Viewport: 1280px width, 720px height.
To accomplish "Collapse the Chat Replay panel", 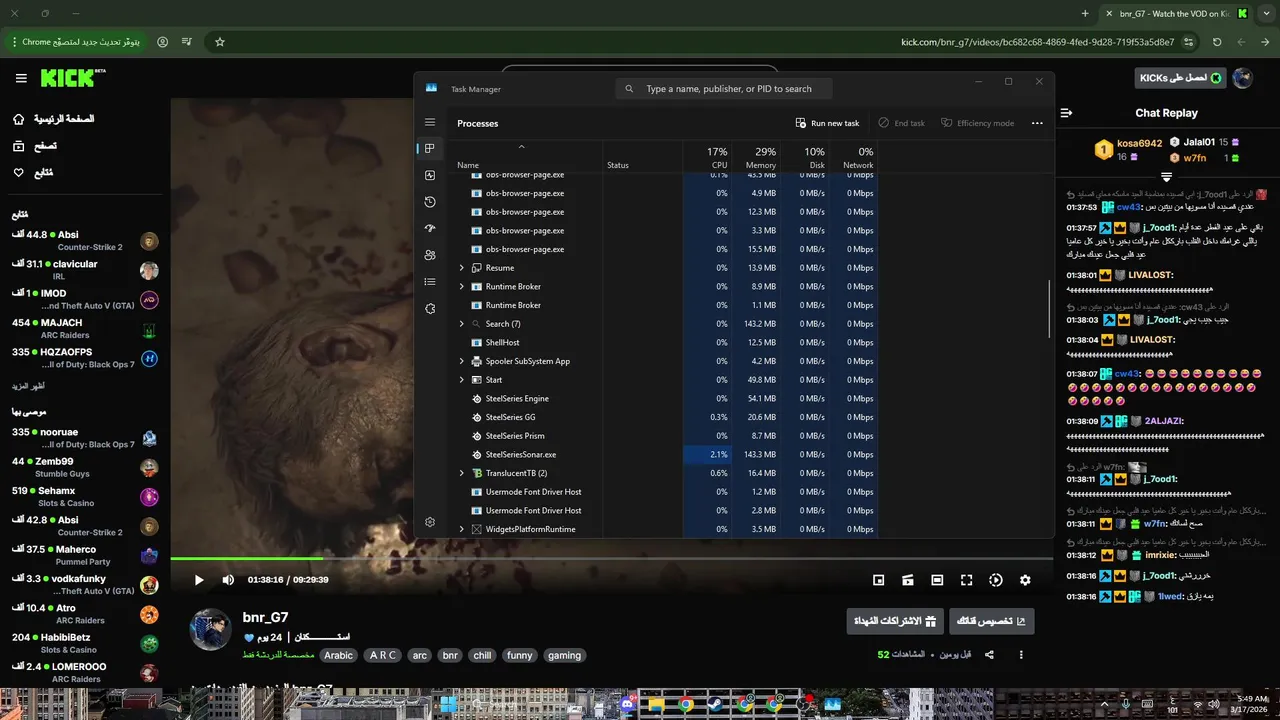I will [1067, 113].
